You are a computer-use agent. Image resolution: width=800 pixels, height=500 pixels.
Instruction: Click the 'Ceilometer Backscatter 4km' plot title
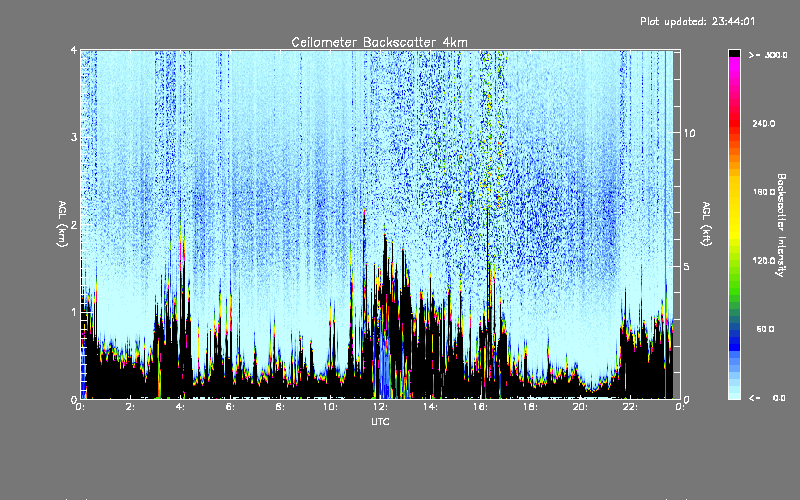(x=379, y=42)
